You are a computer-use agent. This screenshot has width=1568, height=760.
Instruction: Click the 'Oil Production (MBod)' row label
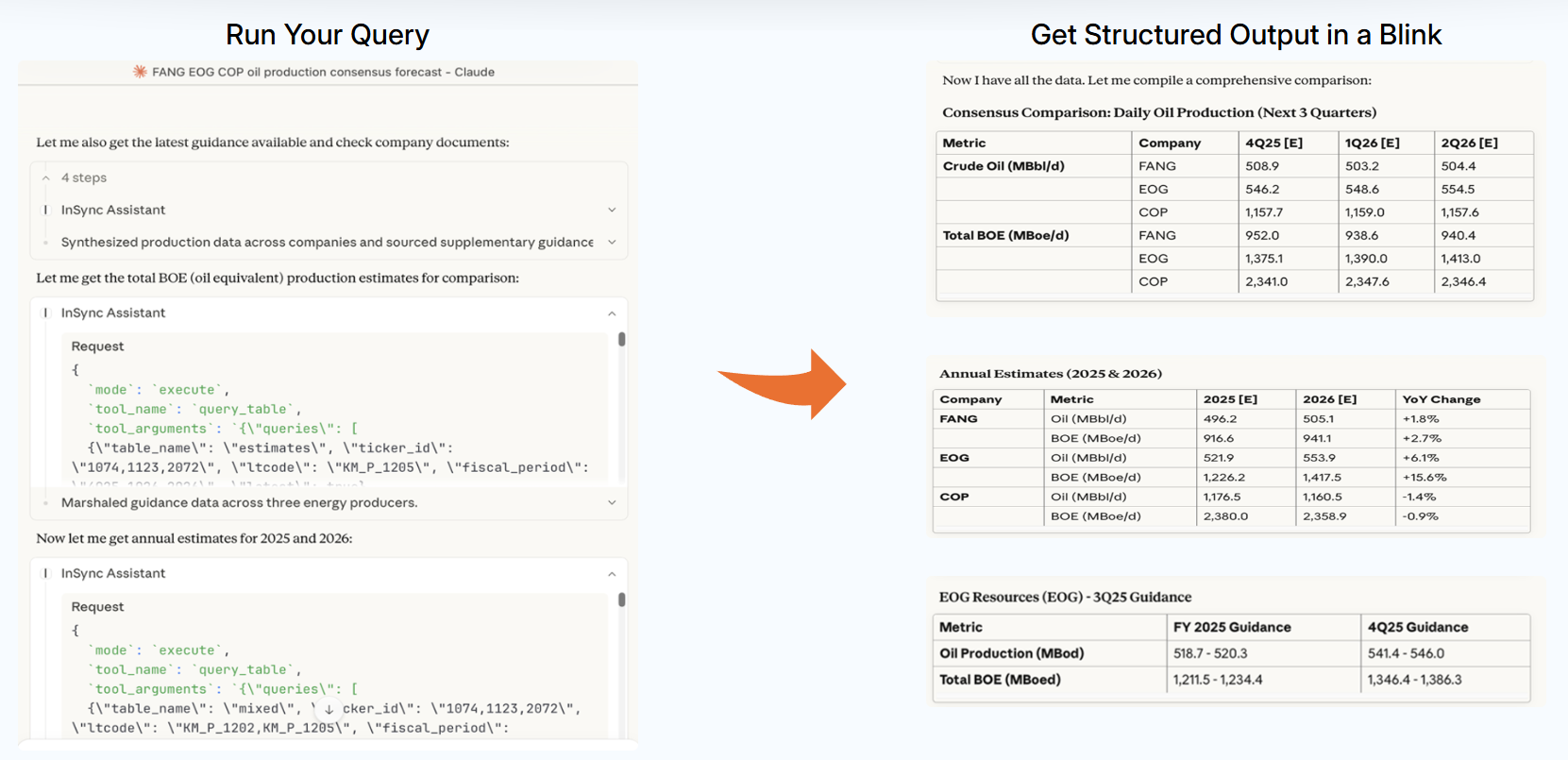coord(1011,653)
